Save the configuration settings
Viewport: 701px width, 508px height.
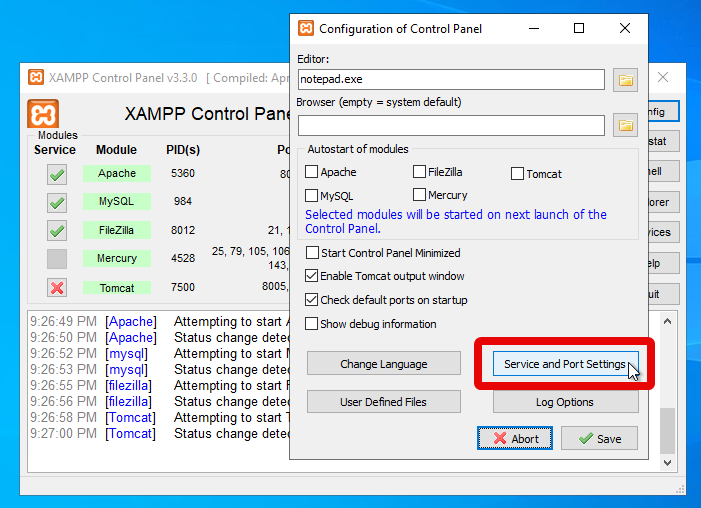click(600, 438)
